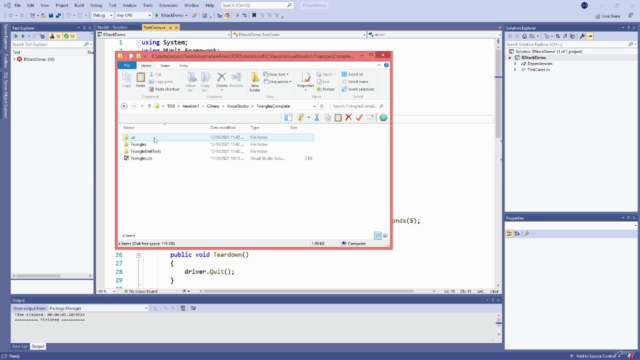The height and width of the screenshot is (360, 640).
Task: Click Paste in File Explorer ribbon
Action: [x=140, y=80]
